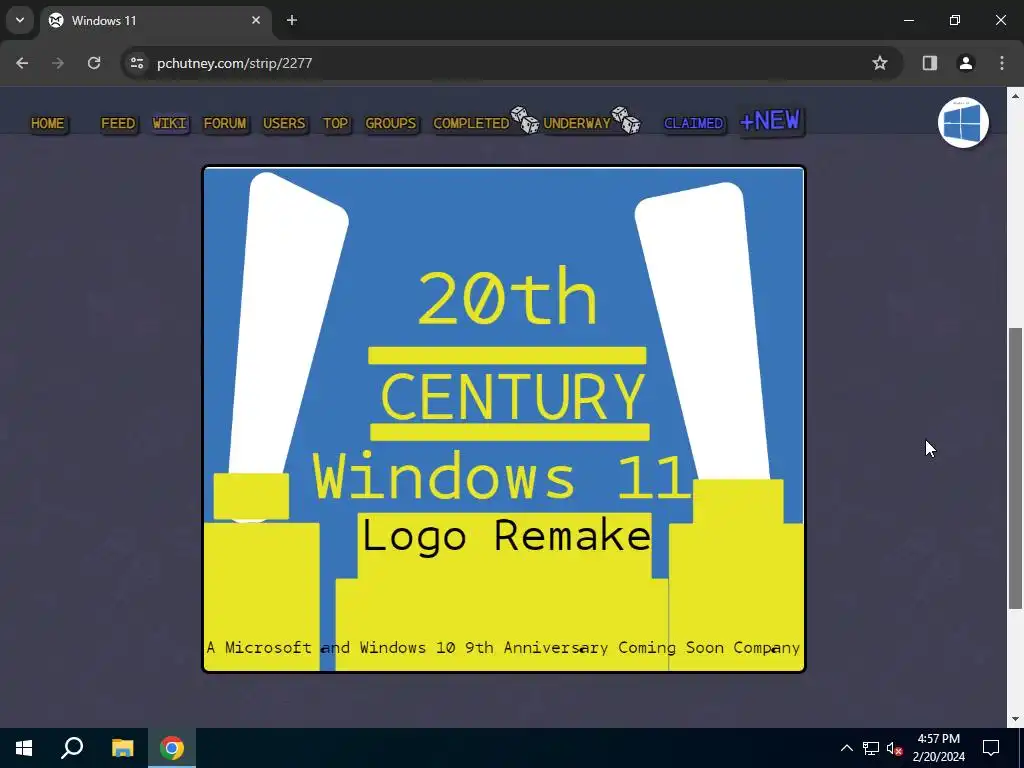Image resolution: width=1024 pixels, height=768 pixels.
Task: Open the HOME page link
Action: pyautogui.click(x=48, y=123)
